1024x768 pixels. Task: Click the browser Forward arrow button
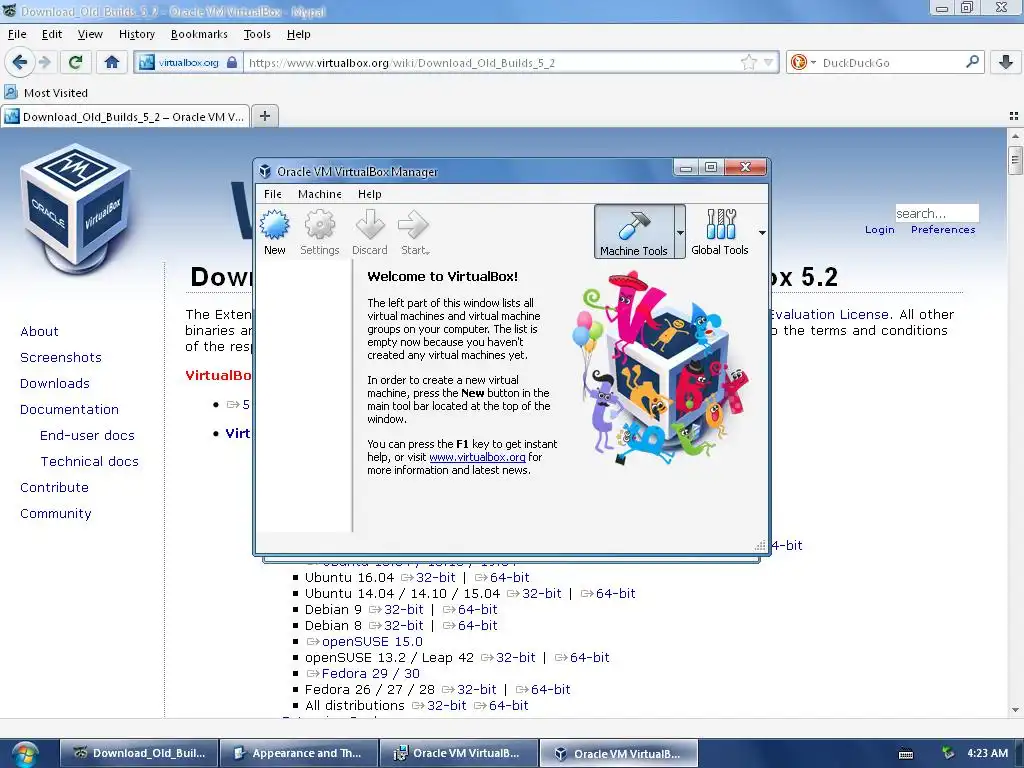tap(44, 62)
